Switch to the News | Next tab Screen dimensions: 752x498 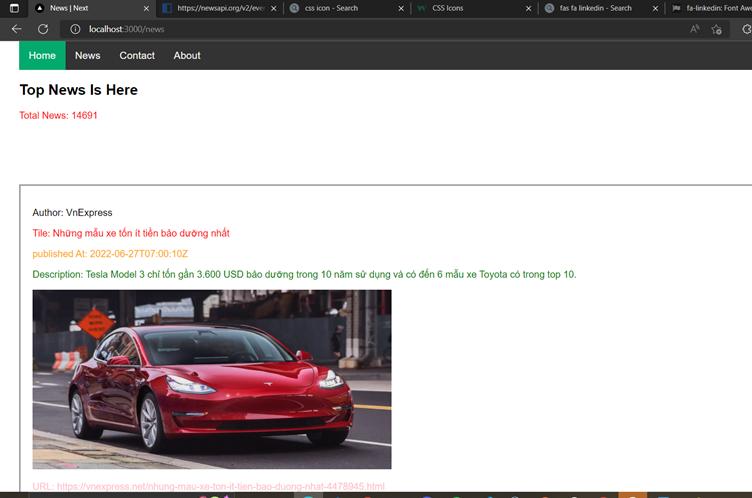tap(91, 8)
